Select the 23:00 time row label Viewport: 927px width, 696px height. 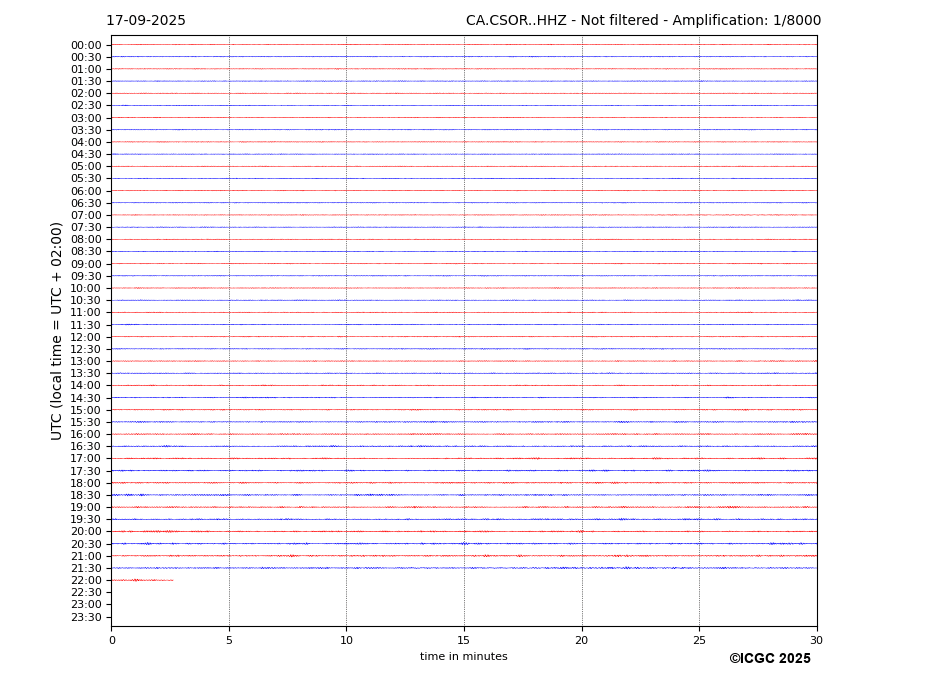click(86, 605)
